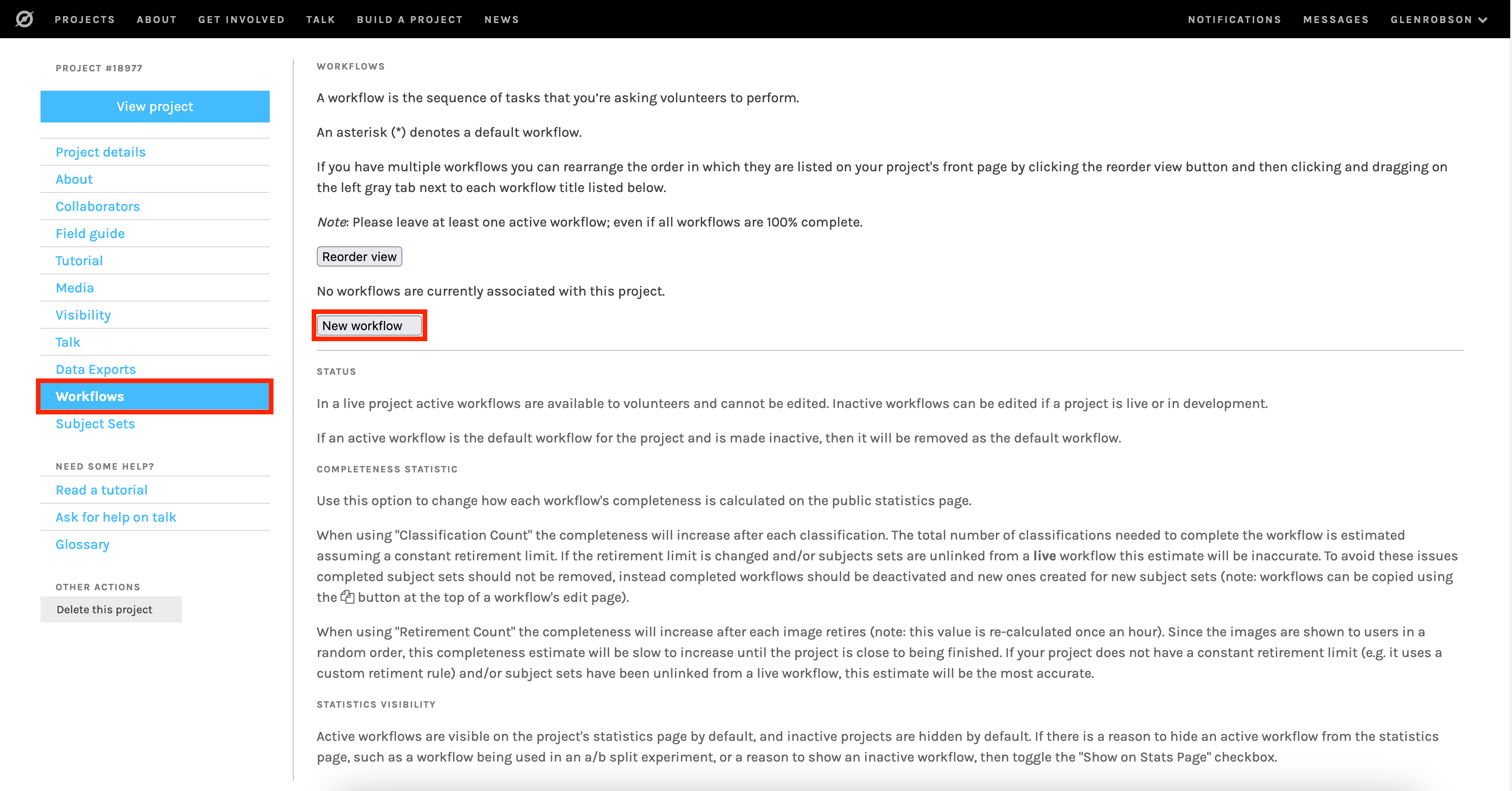Navigate to Talk section
Viewport: 1512px width, 791px height.
69,342
